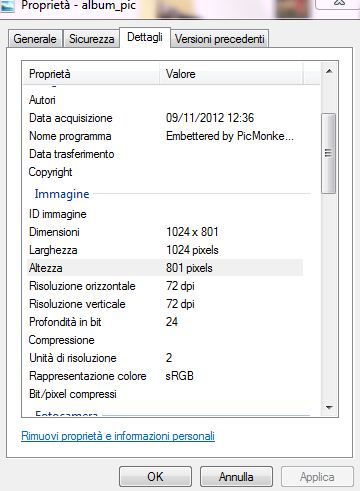
Task: Click the Immagine section header
Action: pos(62,194)
